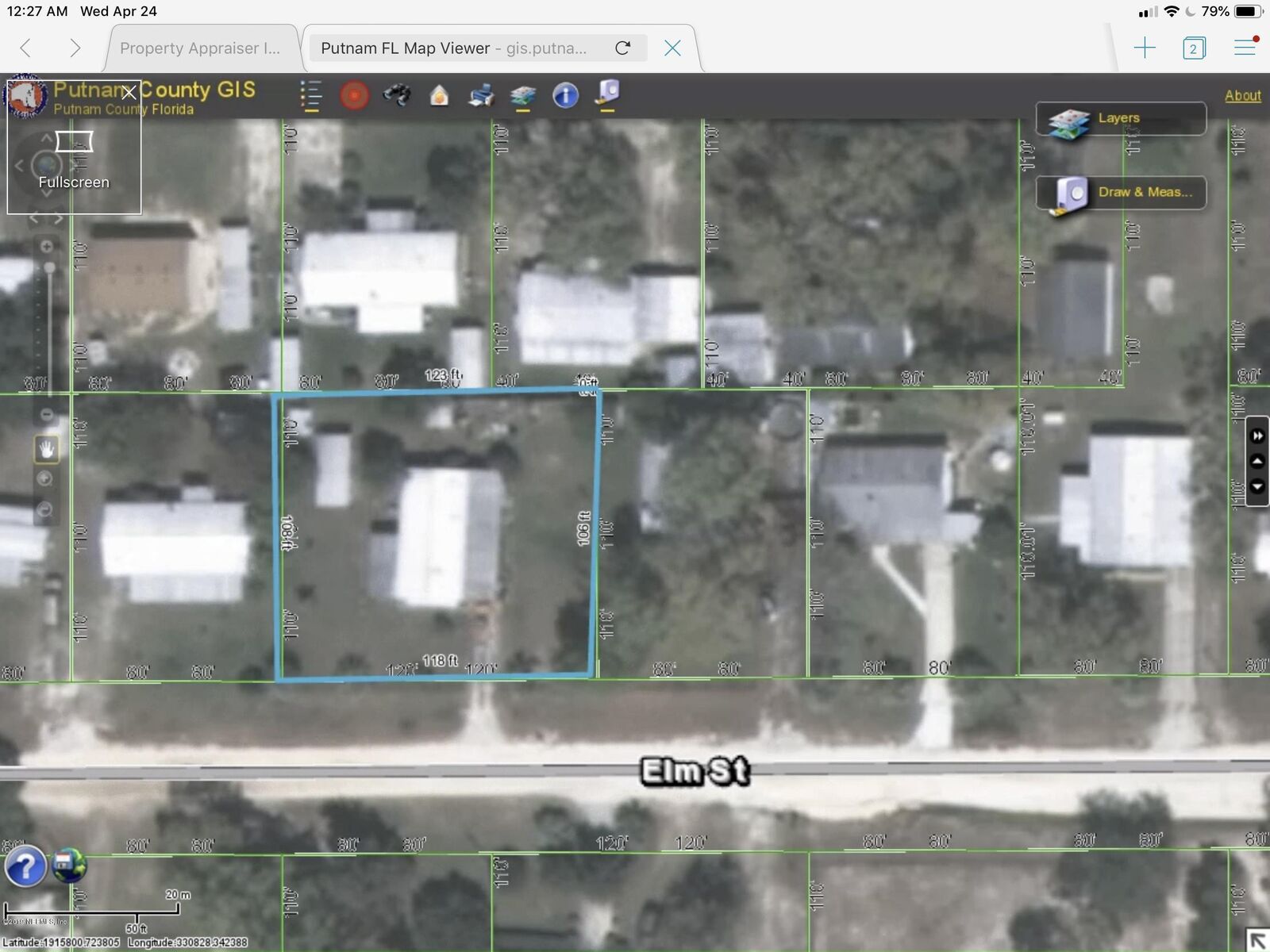Expand the side panel with double arrow

tap(1257, 436)
